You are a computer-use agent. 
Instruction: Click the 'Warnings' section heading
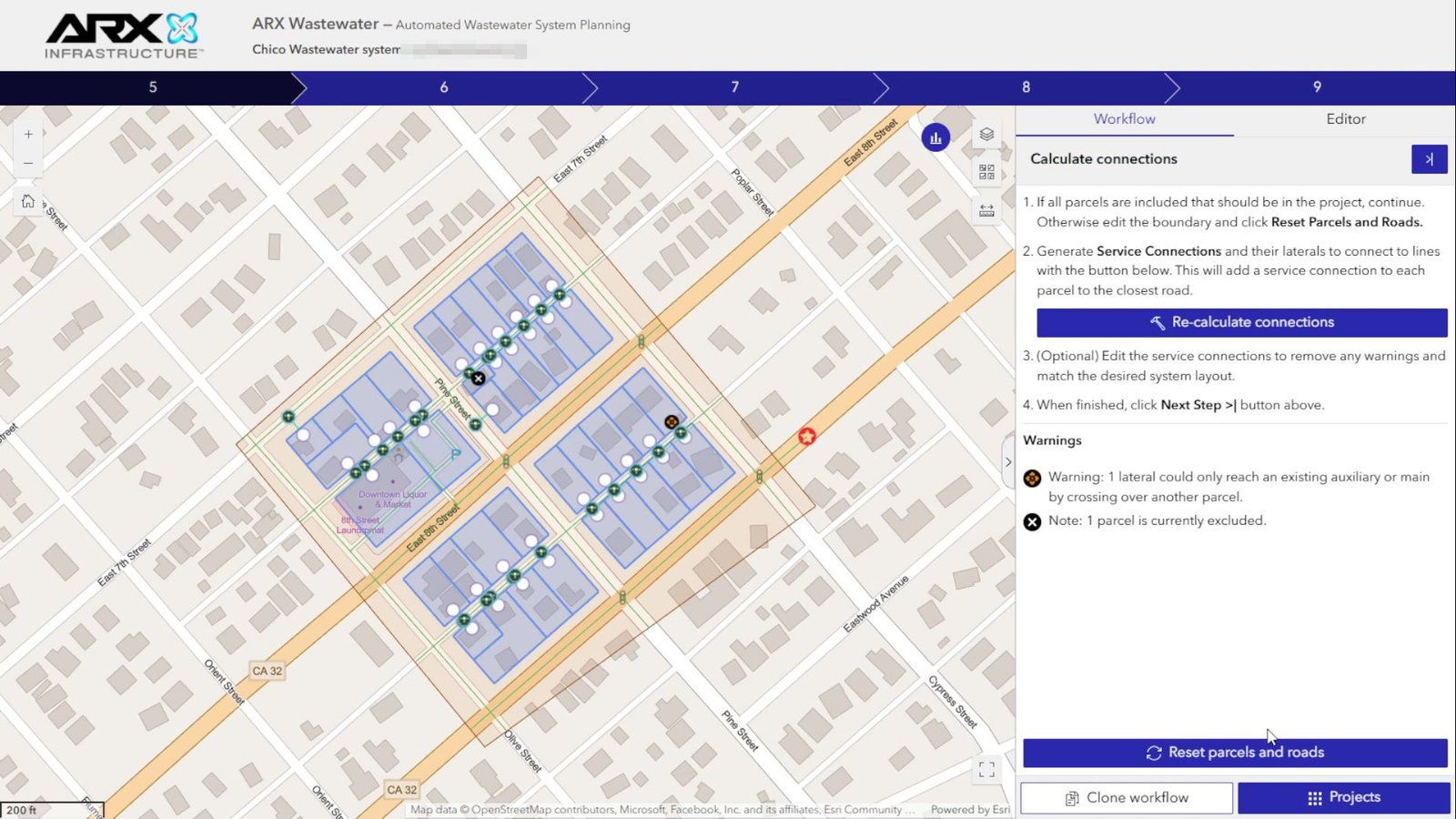[1053, 440]
